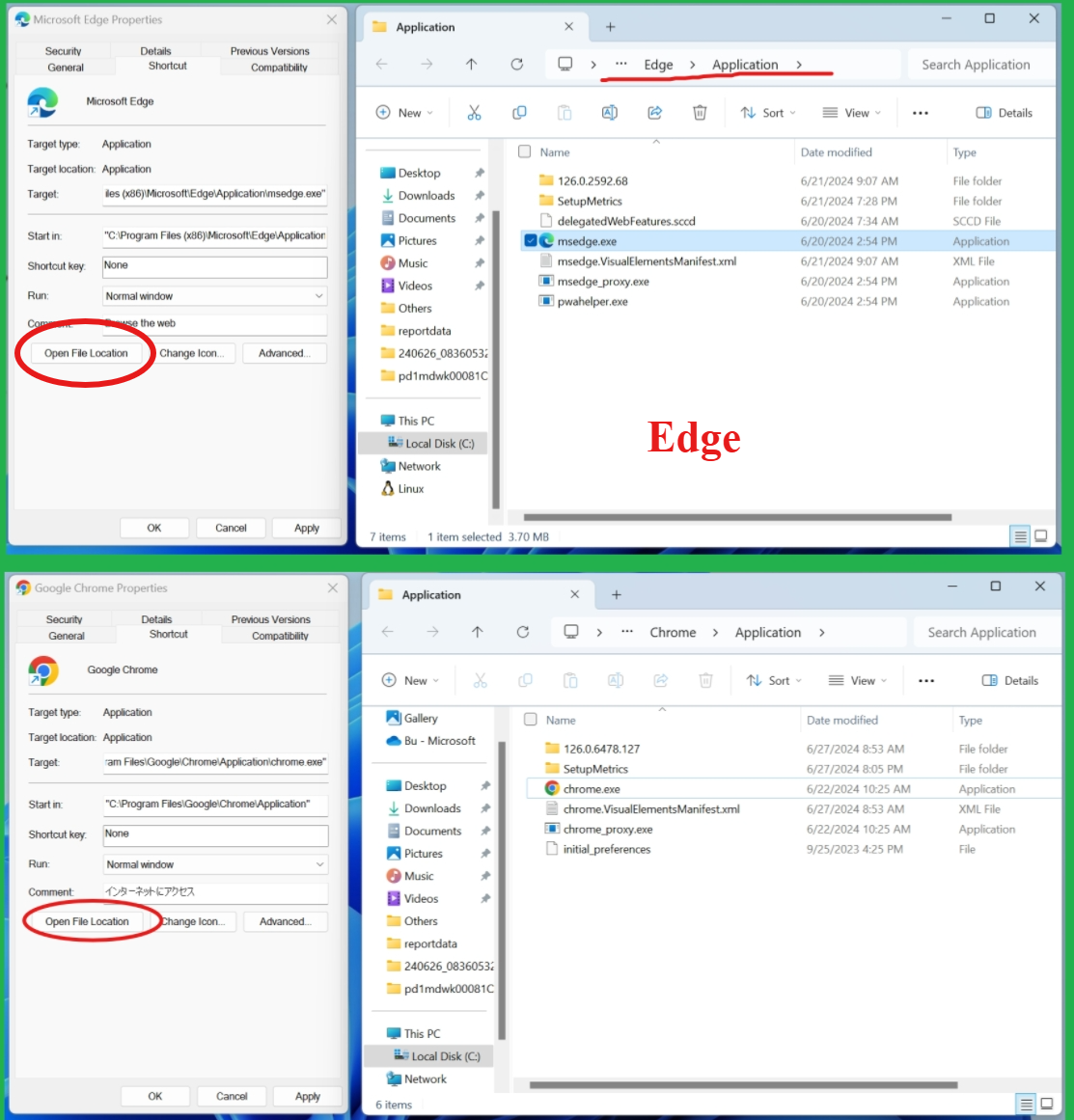
Task: Click the Target path field in Edge Properties
Action: pos(214,194)
